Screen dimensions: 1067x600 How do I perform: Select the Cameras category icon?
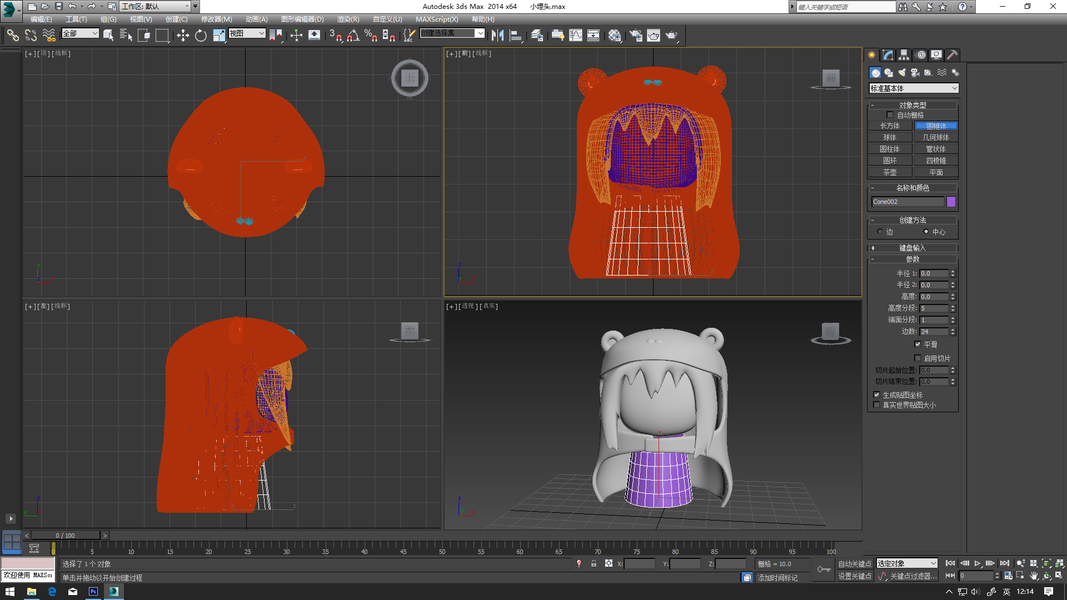[915, 73]
